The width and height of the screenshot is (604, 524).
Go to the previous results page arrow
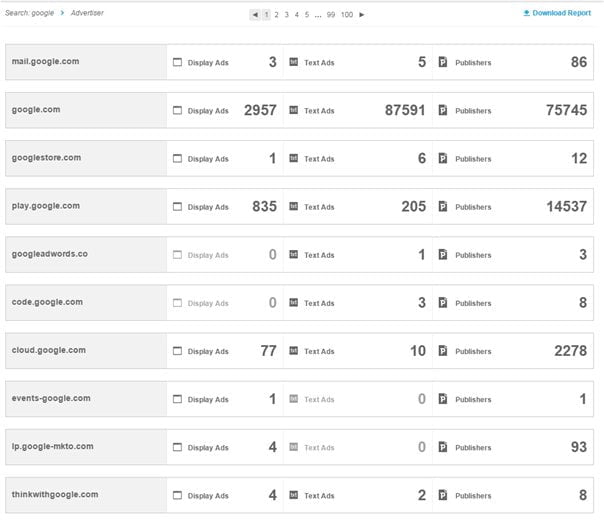[x=254, y=15]
